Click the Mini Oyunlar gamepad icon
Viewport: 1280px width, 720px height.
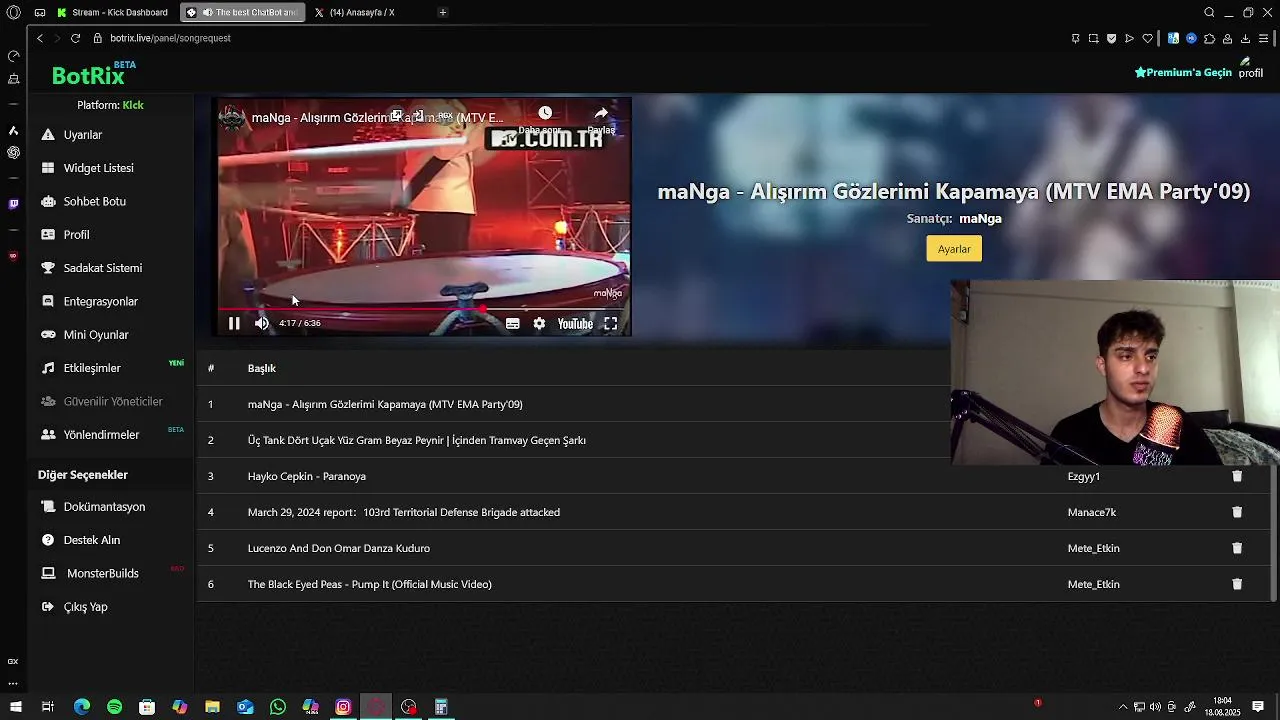tap(48, 335)
